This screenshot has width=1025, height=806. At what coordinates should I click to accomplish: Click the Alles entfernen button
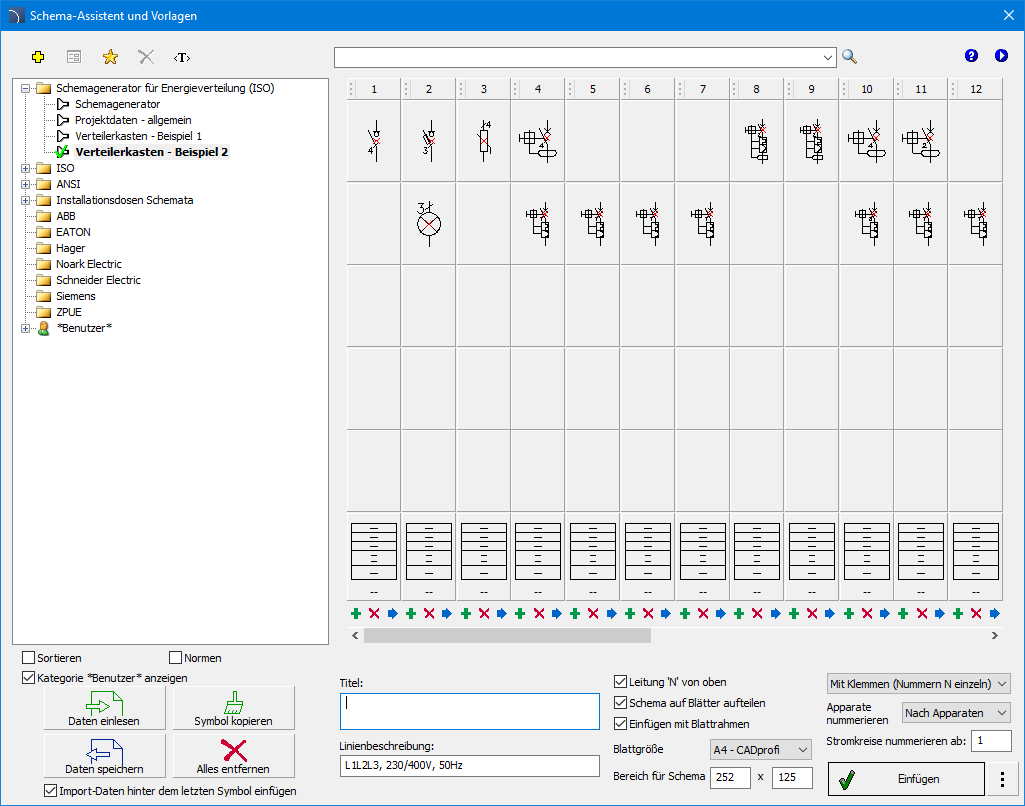pyautogui.click(x=233, y=757)
